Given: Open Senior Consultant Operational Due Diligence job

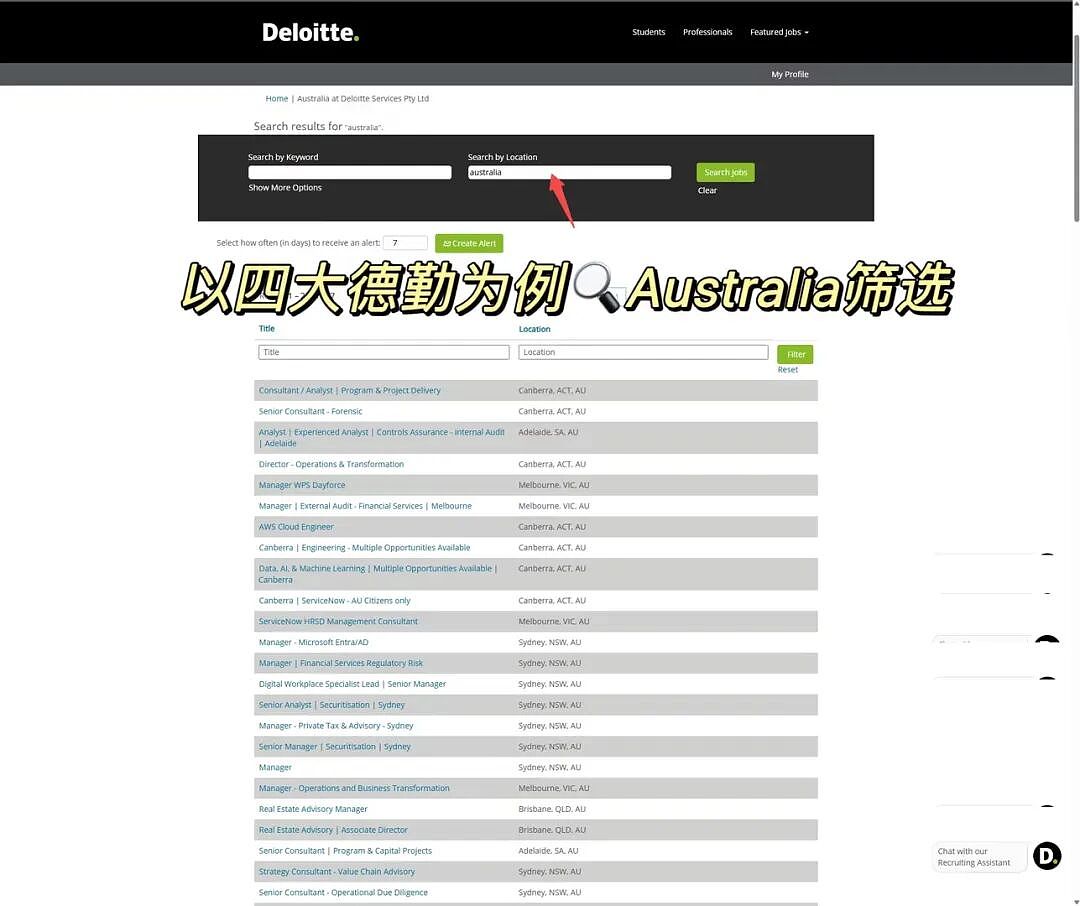Looking at the screenshot, I should 343,892.
